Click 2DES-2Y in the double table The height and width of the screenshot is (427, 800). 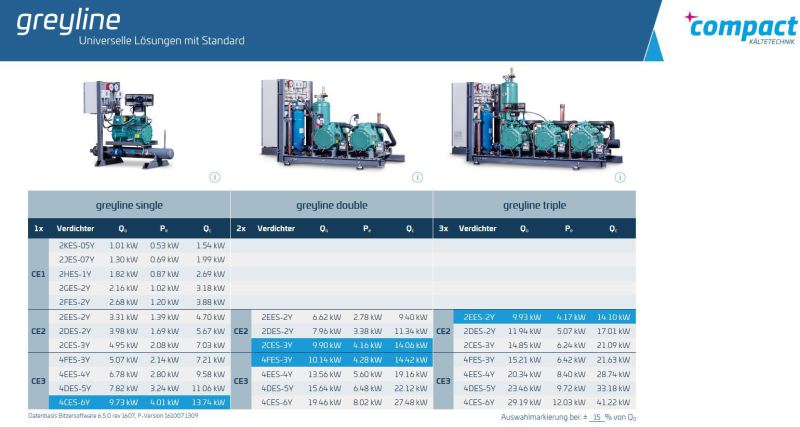click(x=277, y=331)
